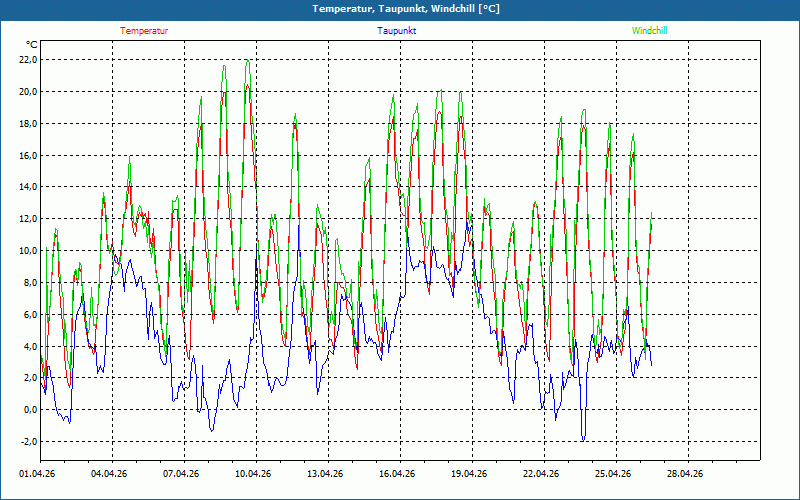The height and width of the screenshot is (500, 800).
Task: Click the 0,0 y-axis value
Action: tap(30, 410)
